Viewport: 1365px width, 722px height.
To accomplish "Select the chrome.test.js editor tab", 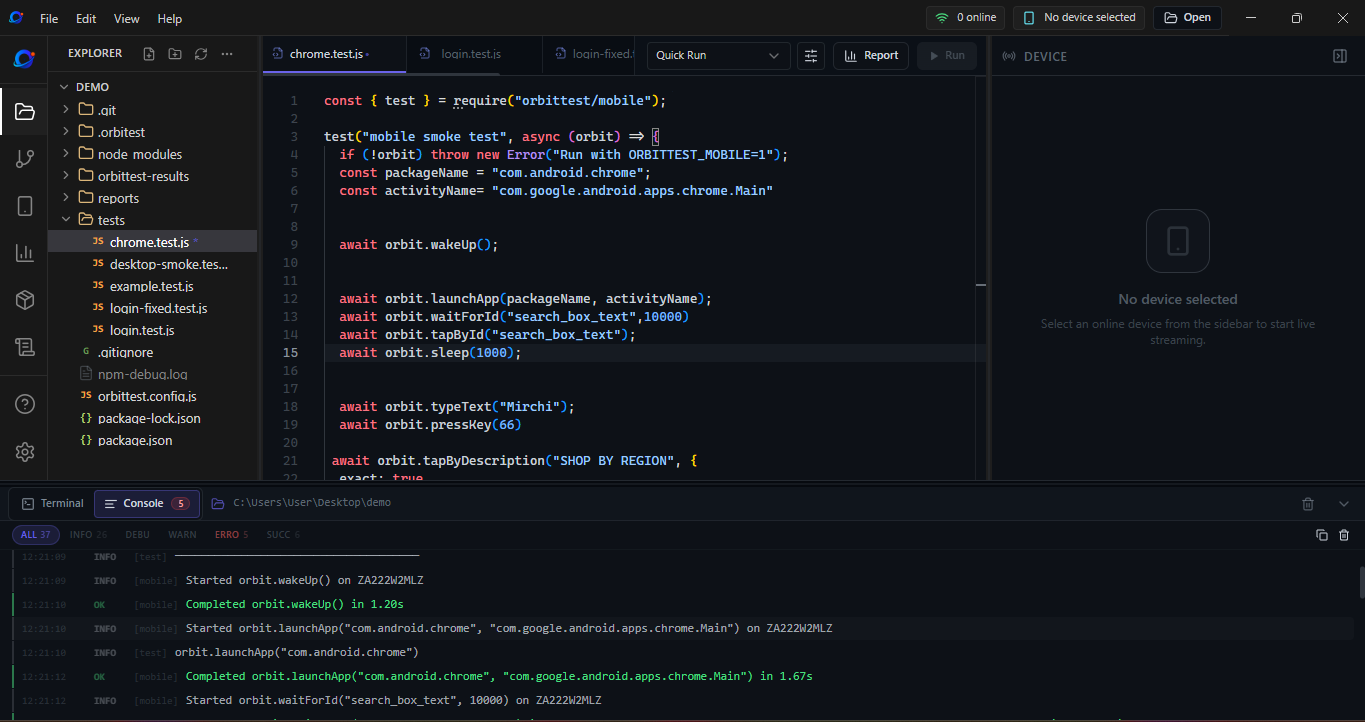I will pyautogui.click(x=334, y=54).
